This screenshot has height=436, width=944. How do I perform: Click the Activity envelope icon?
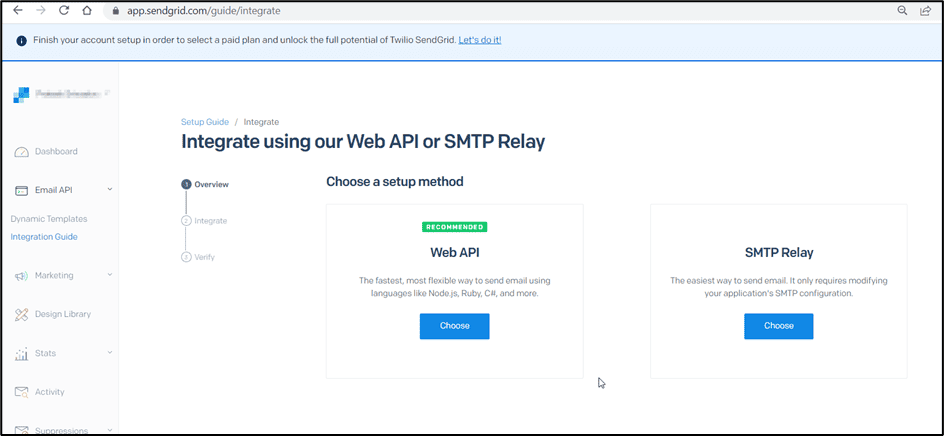coord(21,392)
